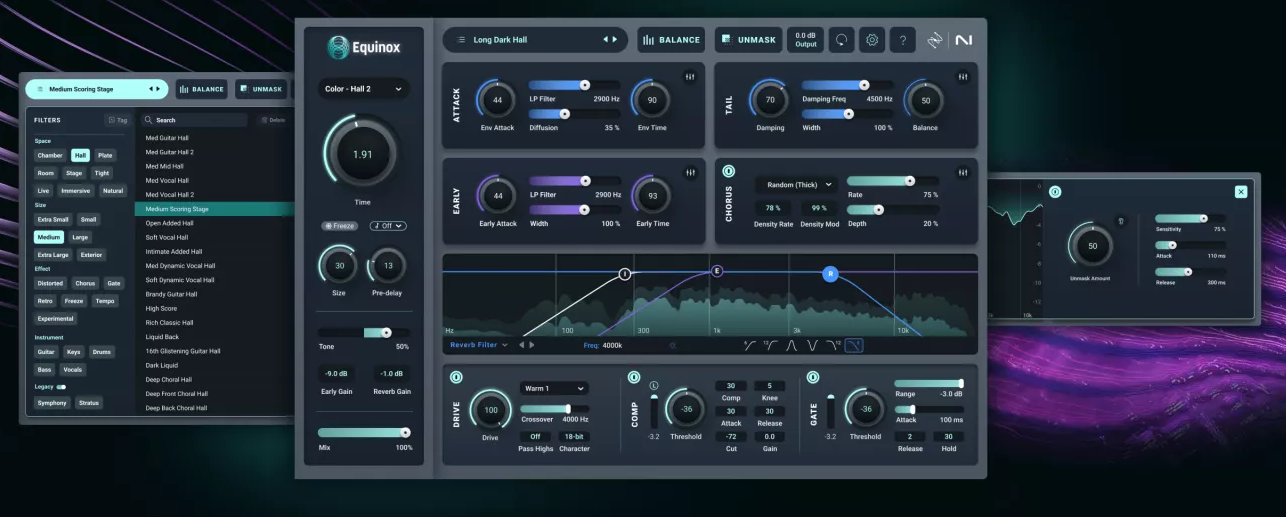
Task: Select Med Guitar Hall 2 preset
Action: pos(170,152)
